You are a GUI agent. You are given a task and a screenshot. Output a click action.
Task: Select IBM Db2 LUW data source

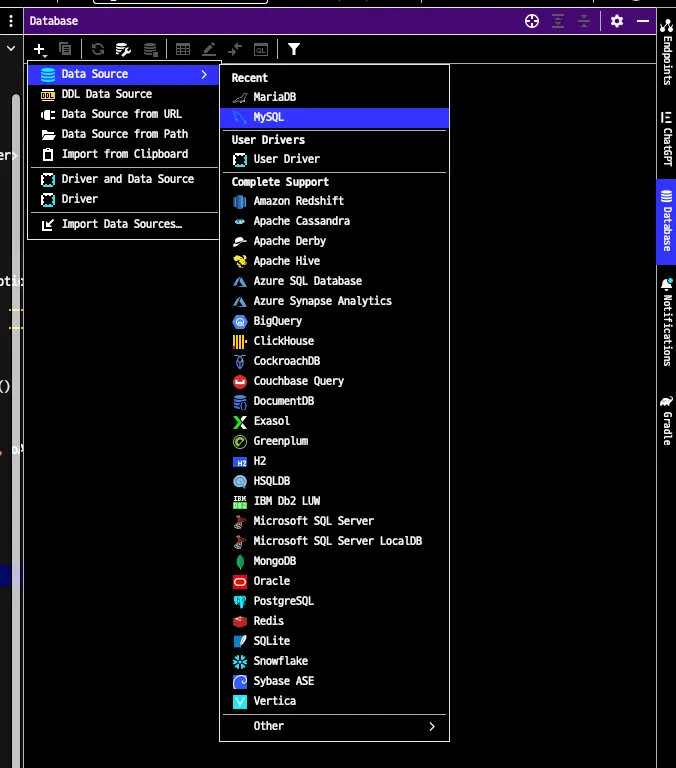coord(334,501)
